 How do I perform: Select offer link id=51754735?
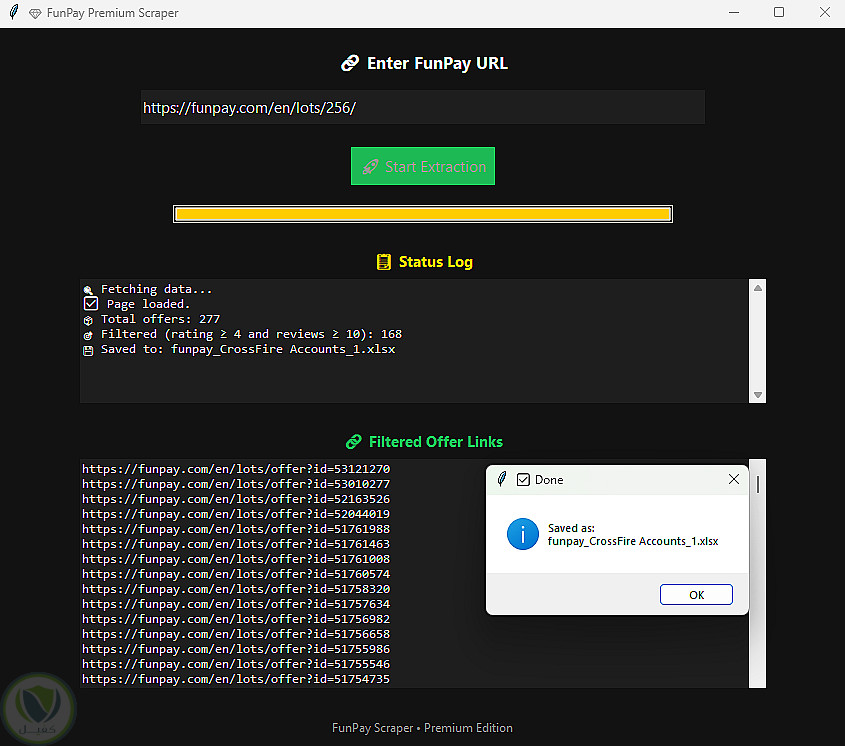[x=236, y=679]
